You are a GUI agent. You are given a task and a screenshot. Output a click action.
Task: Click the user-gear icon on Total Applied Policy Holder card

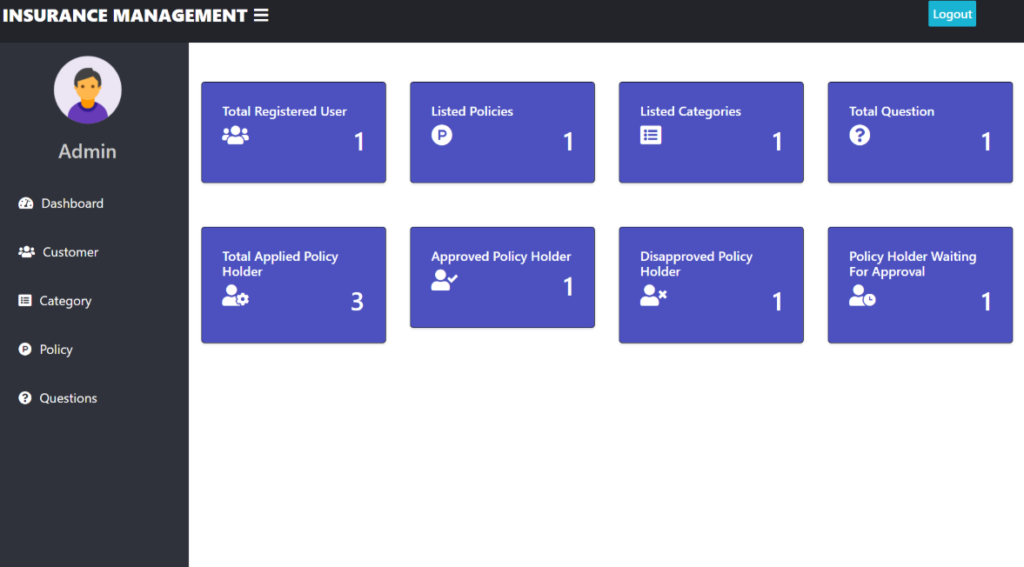pos(235,295)
